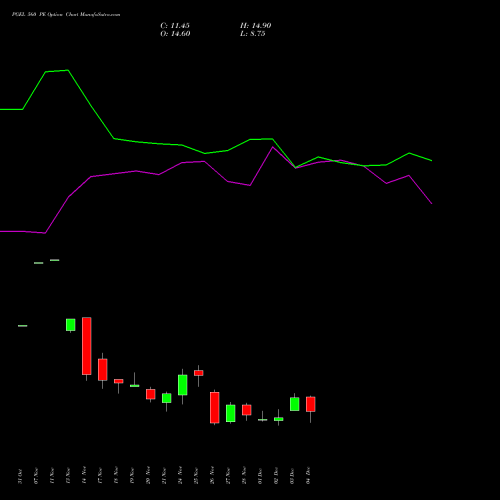This screenshot has height=500, width=500.
Task: Click the close value C: 11.45
Action: 175,26
